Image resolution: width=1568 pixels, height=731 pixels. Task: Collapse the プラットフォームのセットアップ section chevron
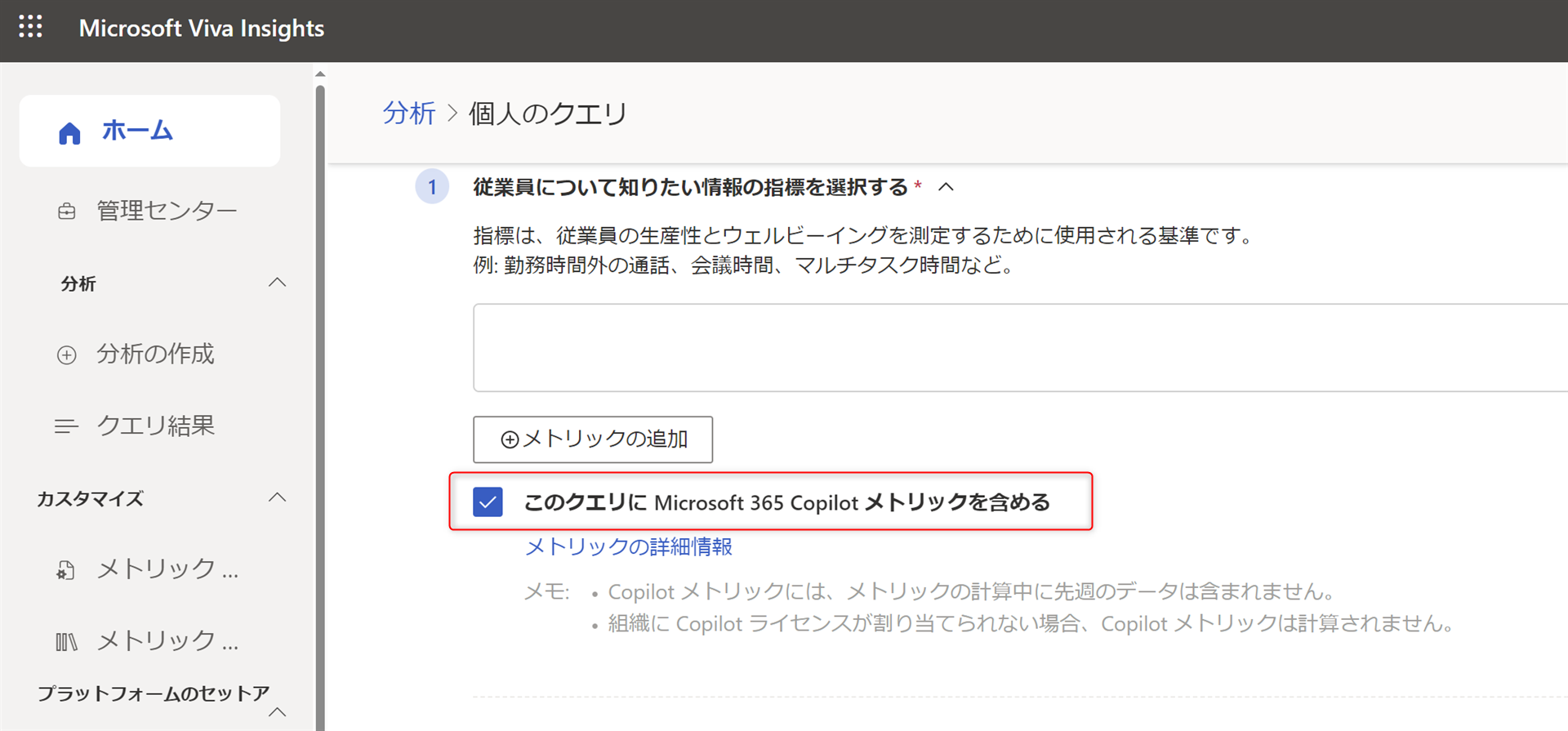tap(278, 712)
